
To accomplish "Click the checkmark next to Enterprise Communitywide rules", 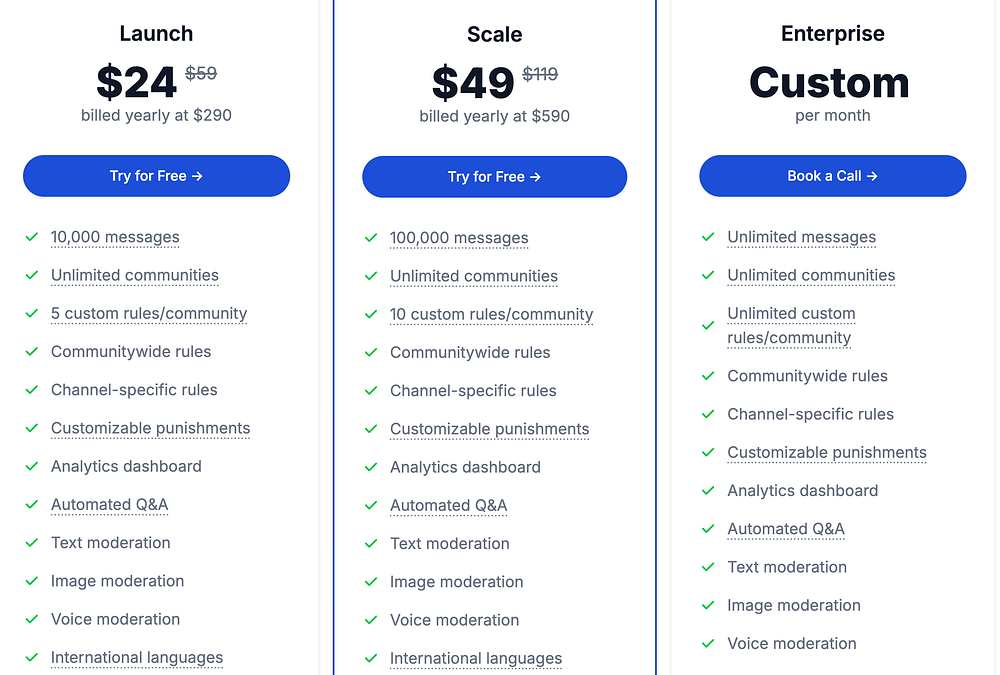I will [708, 376].
